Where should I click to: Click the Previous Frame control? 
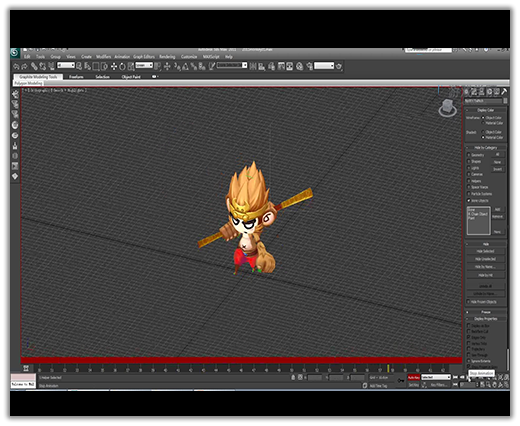(x=462, y=377)
